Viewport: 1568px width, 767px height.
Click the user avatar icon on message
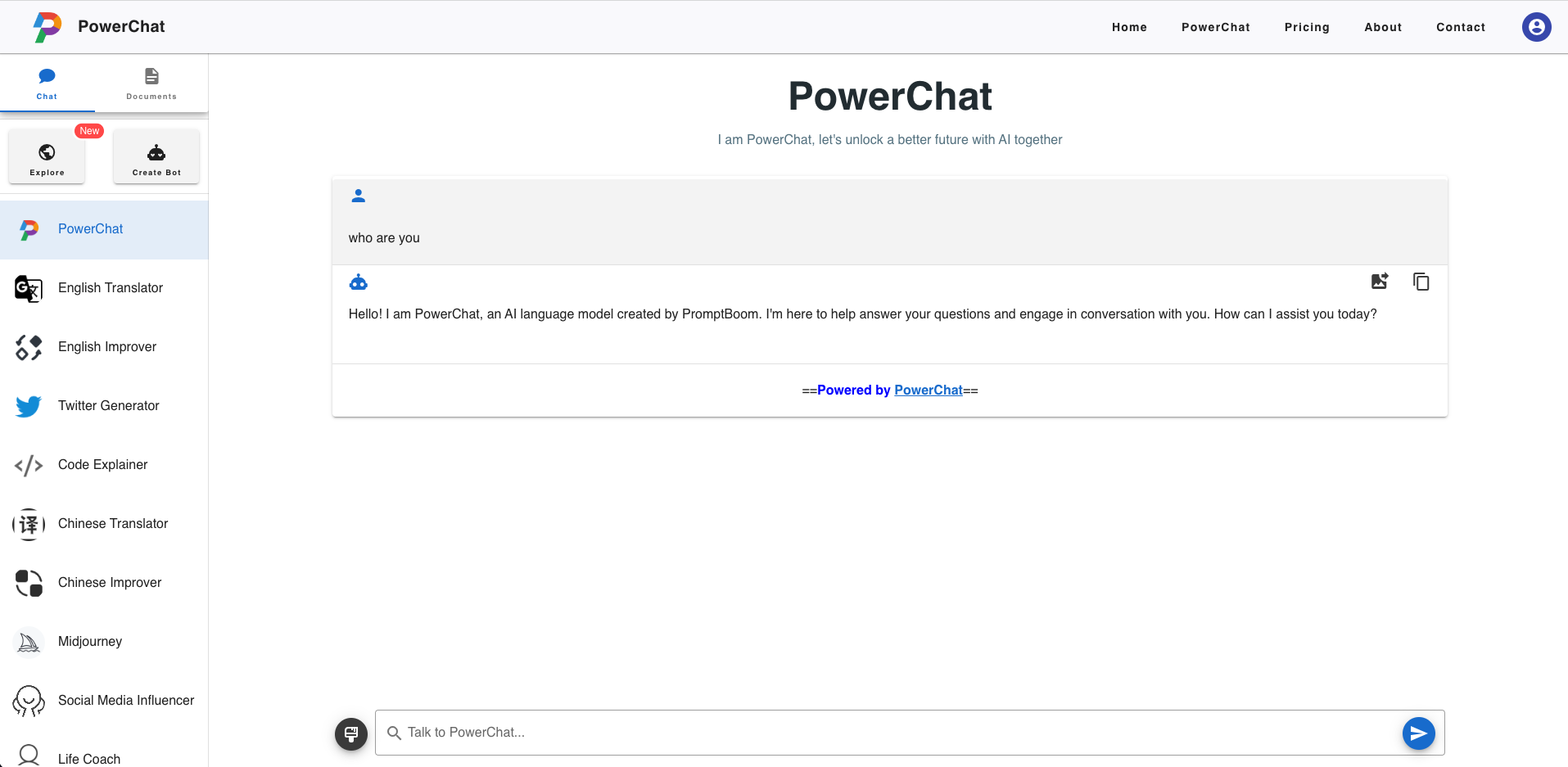tap(359, 196)
